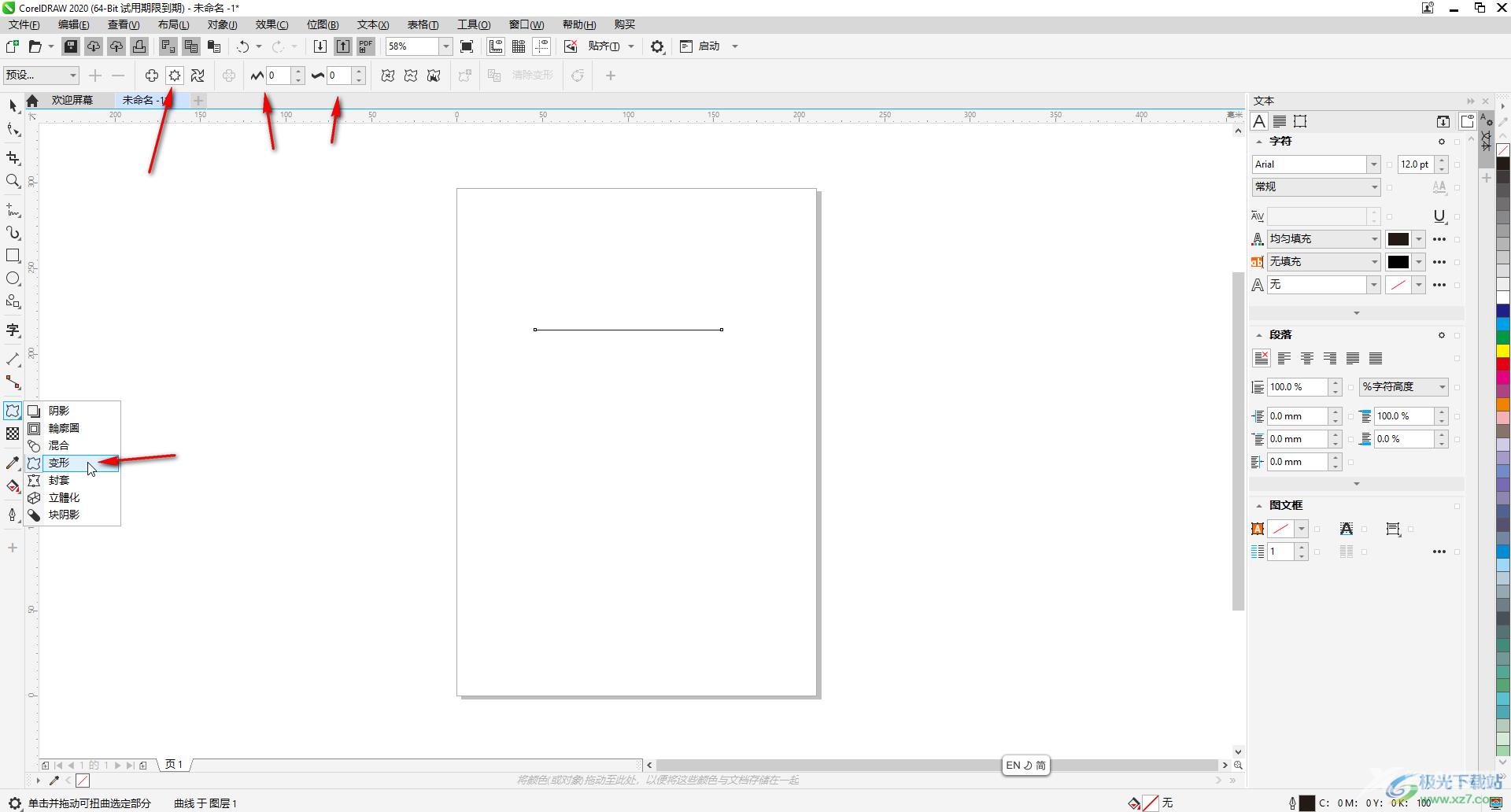Toggle the Show rulers icon
The image size is (1511, 812).
[496, 46]
